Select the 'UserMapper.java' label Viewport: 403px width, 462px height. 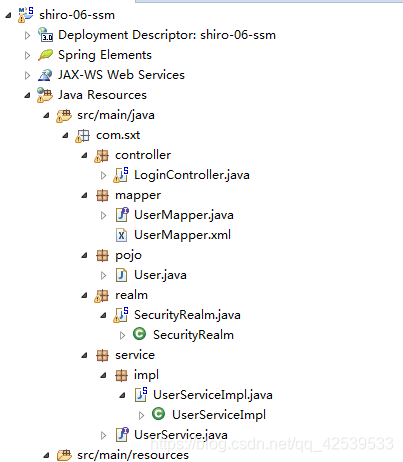click(x=184, y=215)
